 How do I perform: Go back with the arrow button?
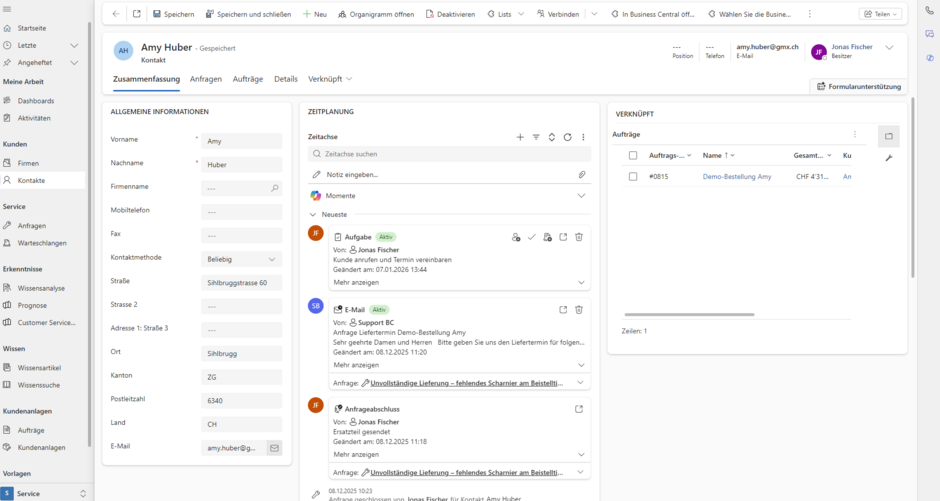pyautogui.click(x=116, y=14)
